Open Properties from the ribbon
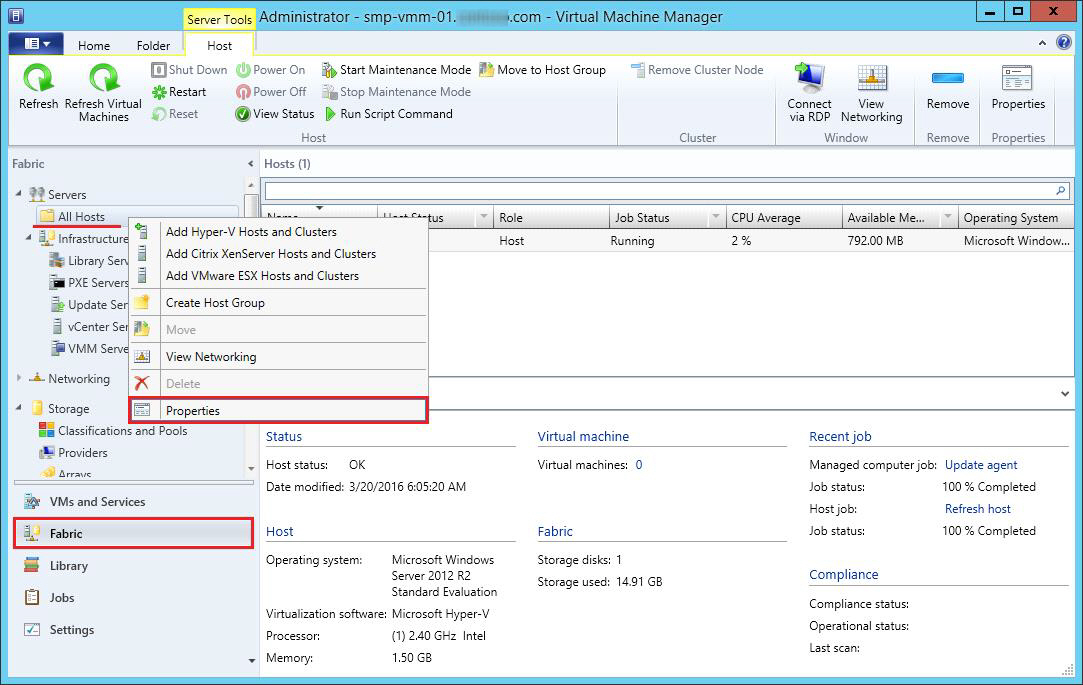 [x=1017, y=80]
